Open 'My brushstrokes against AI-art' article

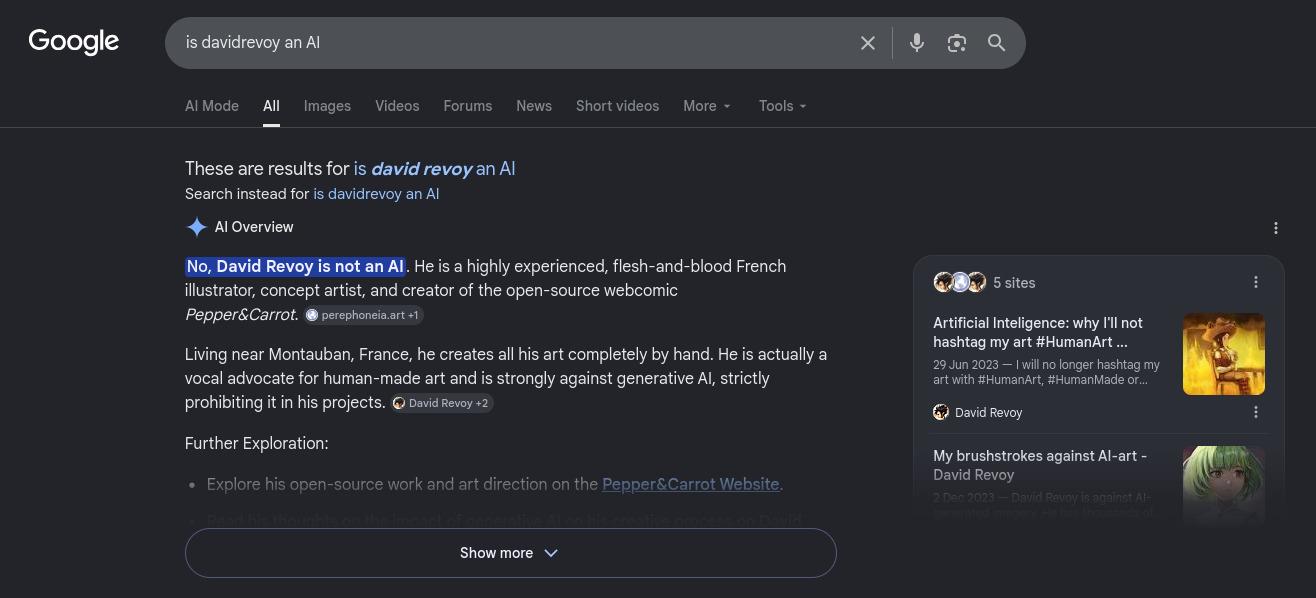coord(1040,465)
